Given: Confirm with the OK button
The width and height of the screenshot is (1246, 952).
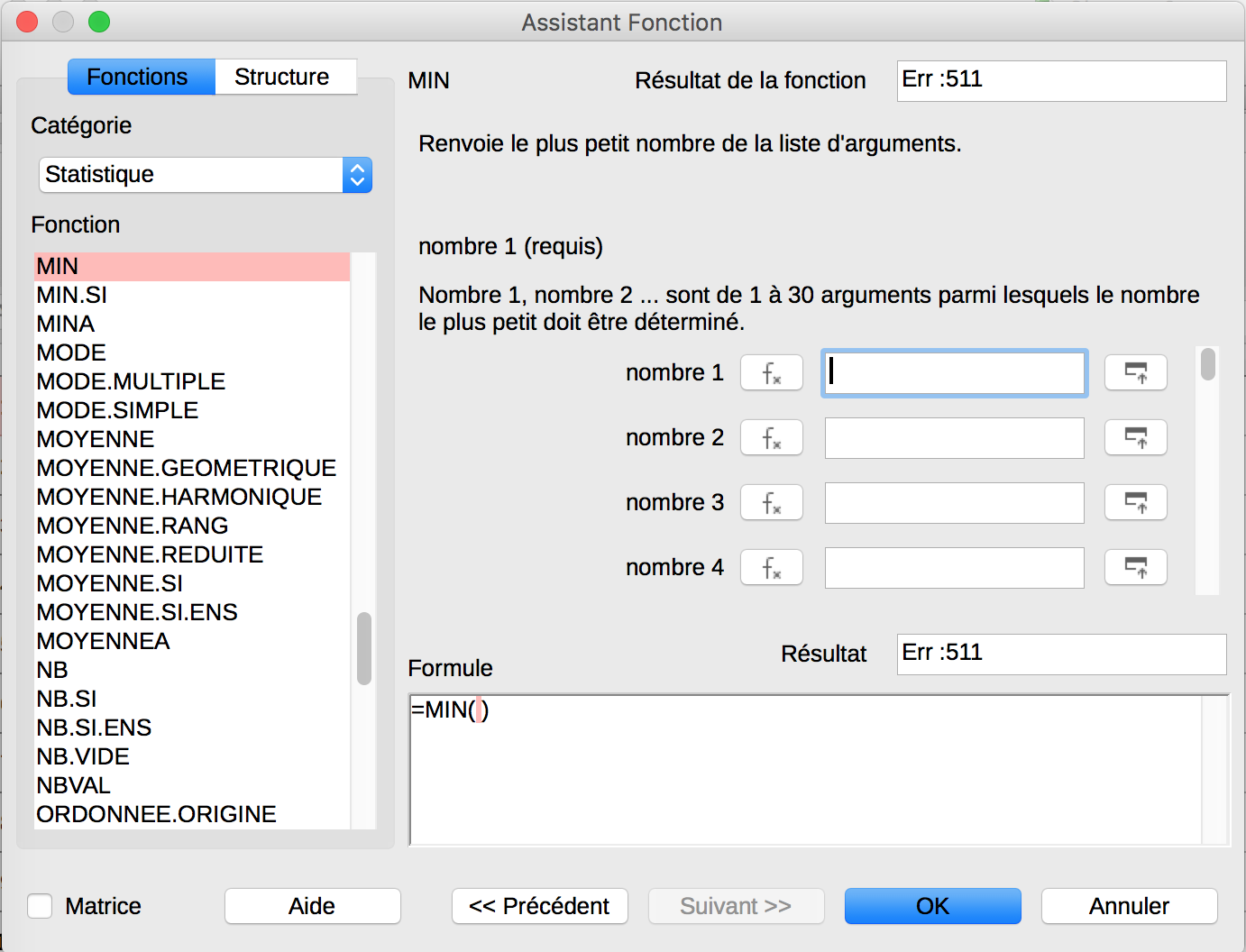Looking at the screenshot, I should 932,906.
